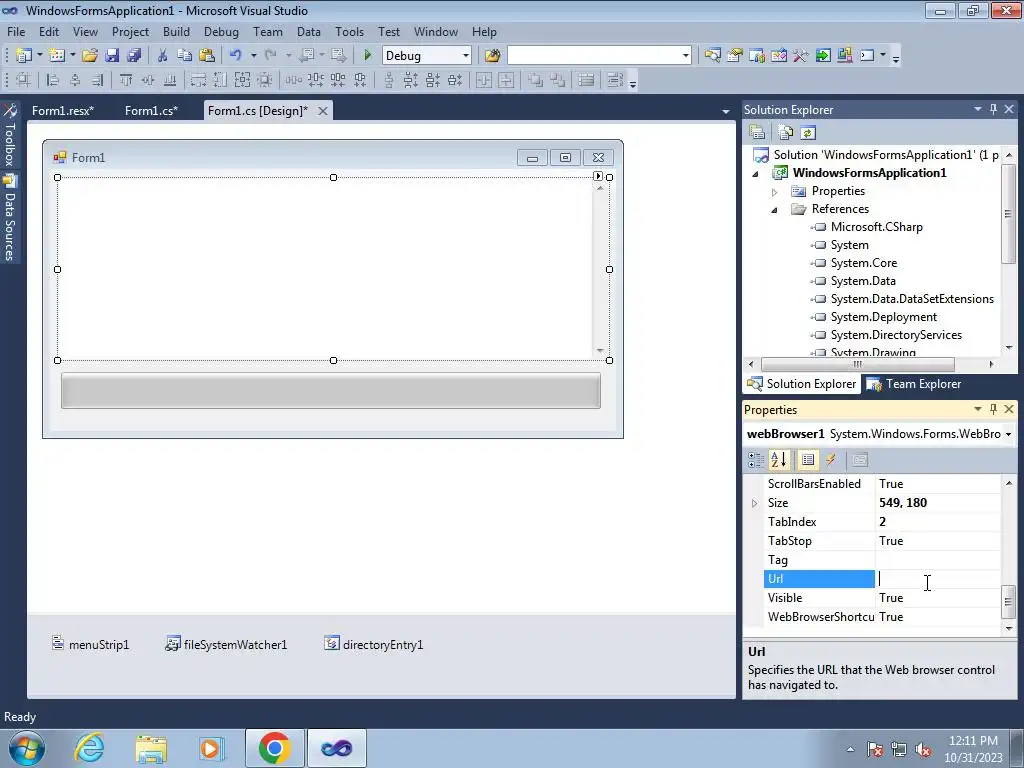1024x768 pixels.
Task: Open Internet Explorer from the taskbar
Action: tap(89, 748)
